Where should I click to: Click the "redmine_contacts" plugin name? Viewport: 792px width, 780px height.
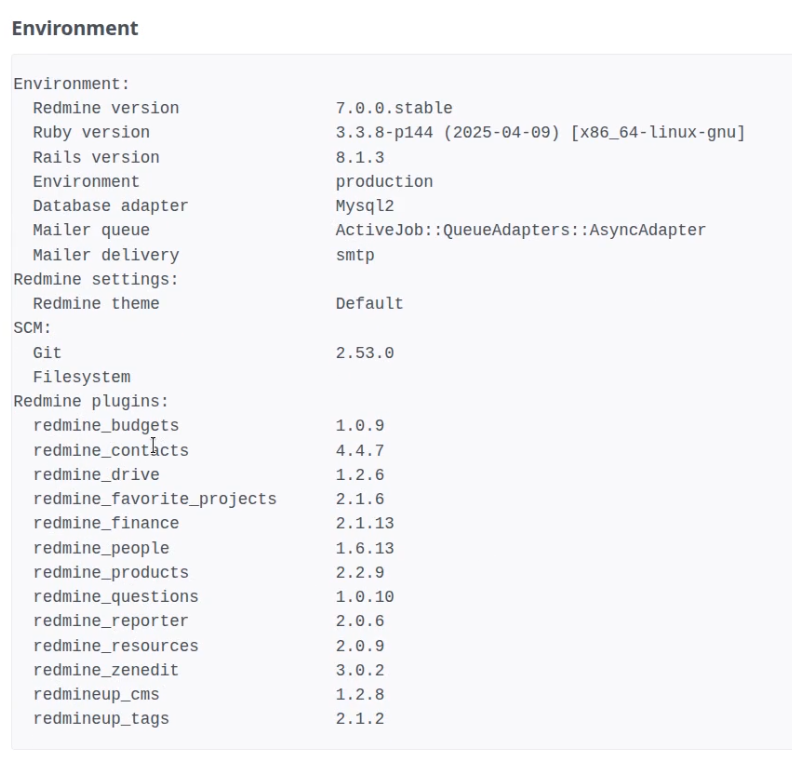(x=111, y=451)
